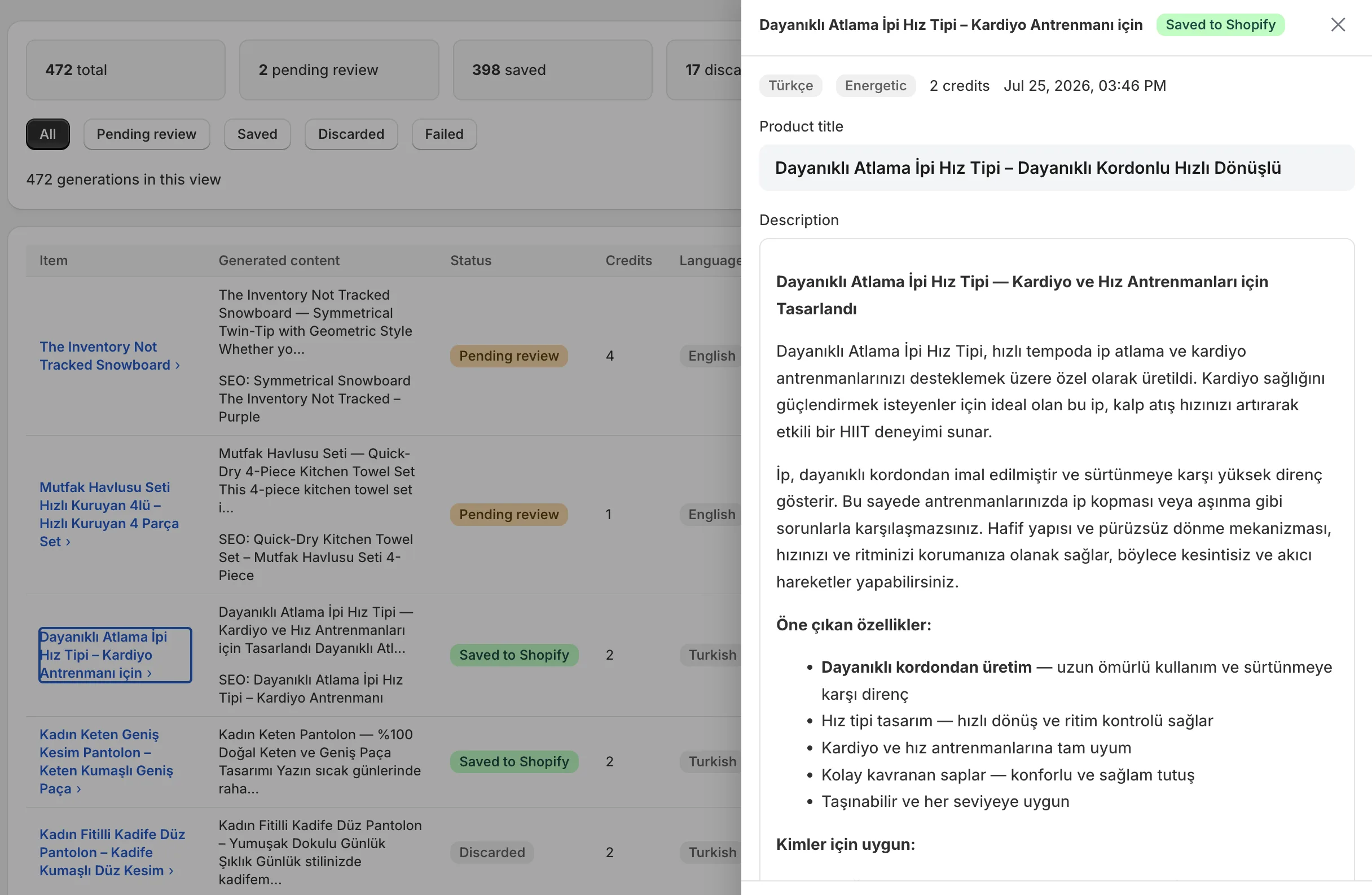Click '472 generations in this view' text
Viewport: 1372px width, 895px height.
coord(124,179)
